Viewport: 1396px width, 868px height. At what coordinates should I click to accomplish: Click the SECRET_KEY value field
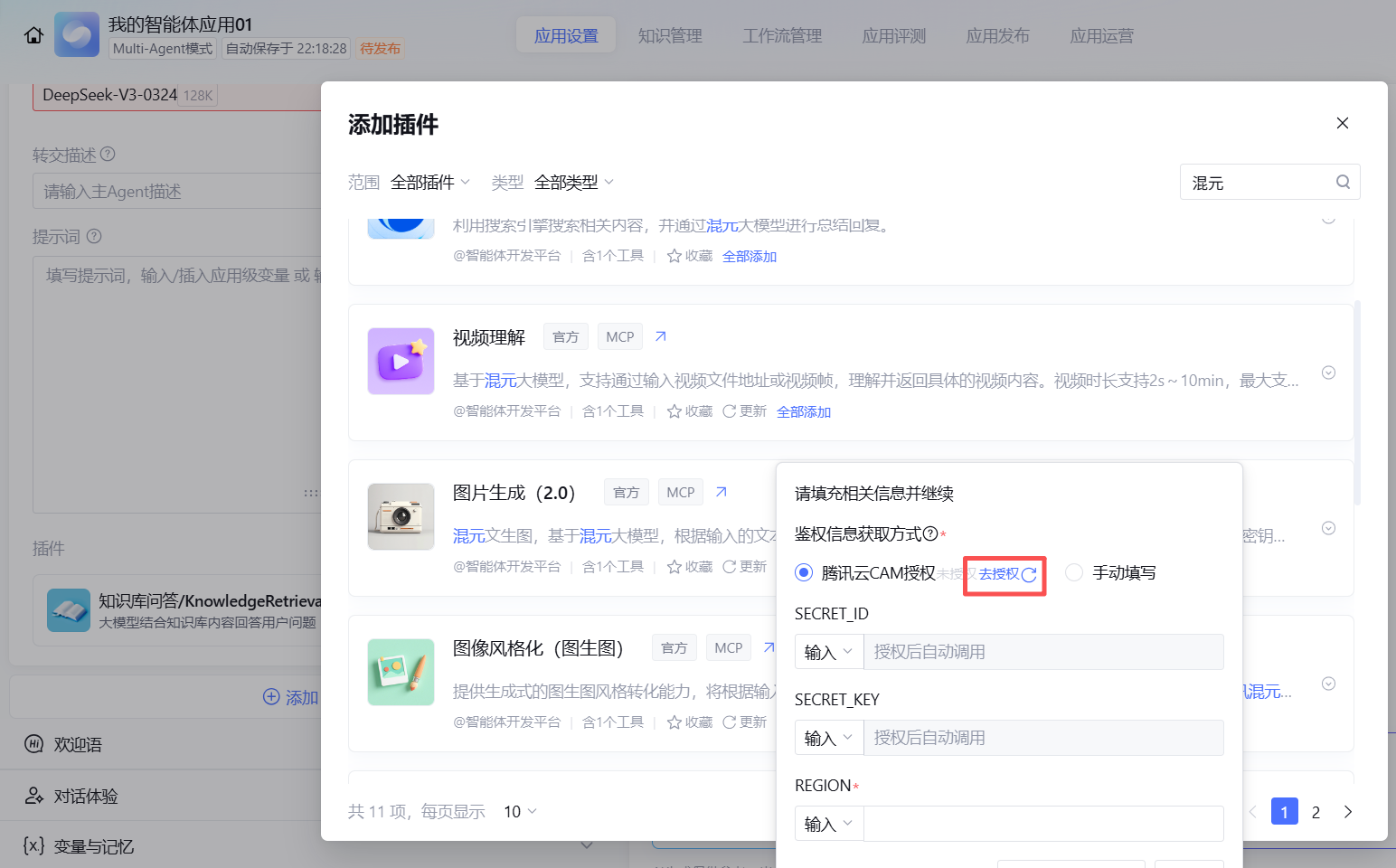(1043, 738)
